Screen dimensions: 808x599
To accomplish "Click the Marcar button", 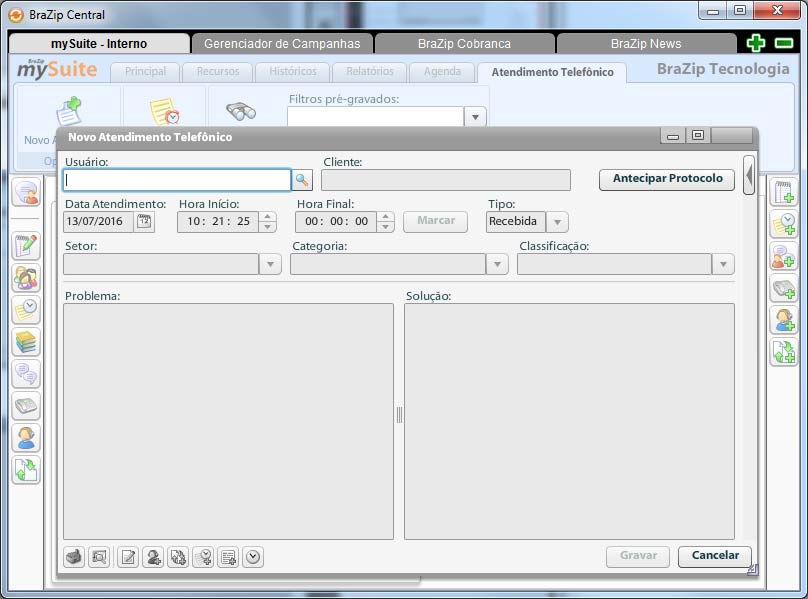I will pyautogui.click(x=435, y=221).
